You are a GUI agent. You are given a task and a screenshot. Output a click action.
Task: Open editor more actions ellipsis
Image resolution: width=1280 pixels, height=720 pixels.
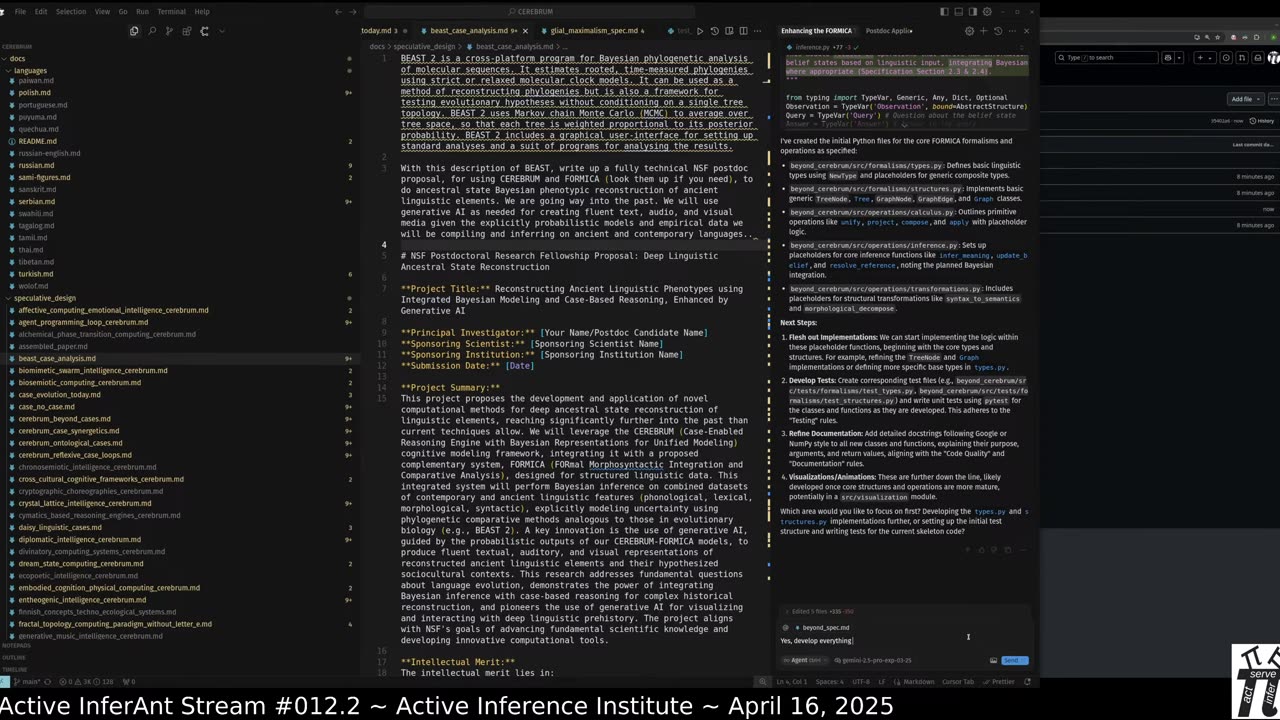click(x=757, y=31)
